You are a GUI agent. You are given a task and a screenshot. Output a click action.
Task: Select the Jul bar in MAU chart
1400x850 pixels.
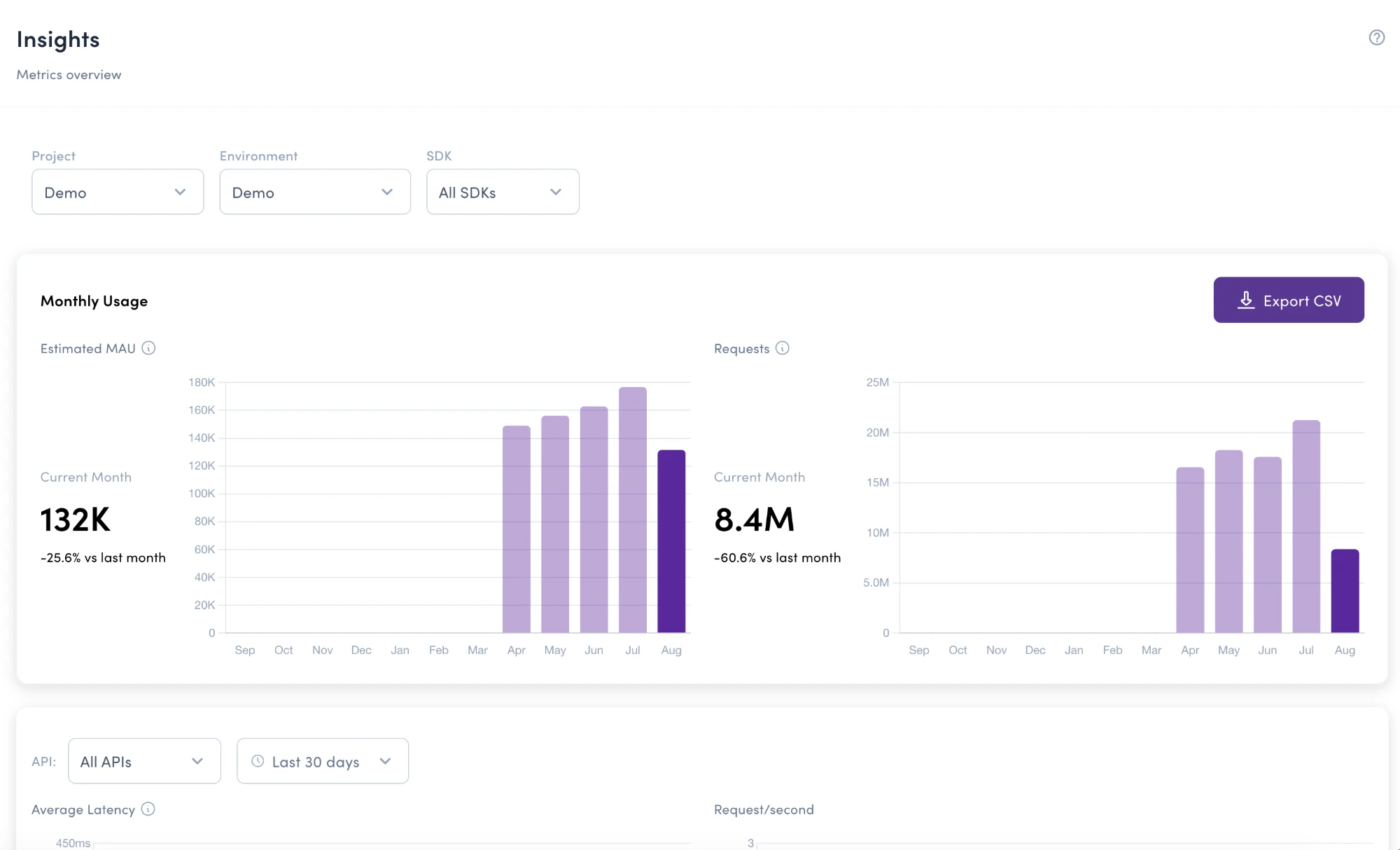point(633,510)
